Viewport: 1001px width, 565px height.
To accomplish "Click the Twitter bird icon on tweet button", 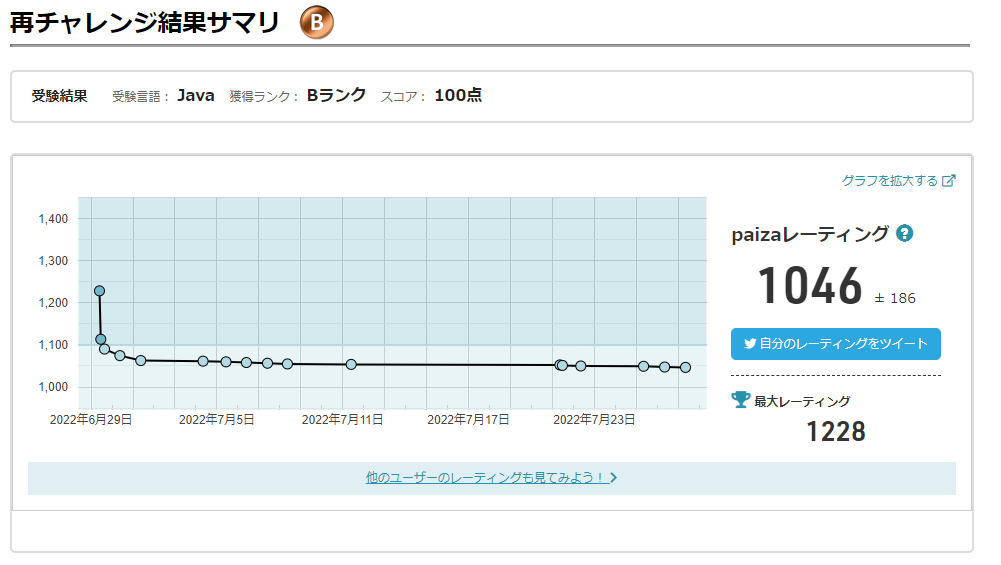I will (x=750, y=344).
